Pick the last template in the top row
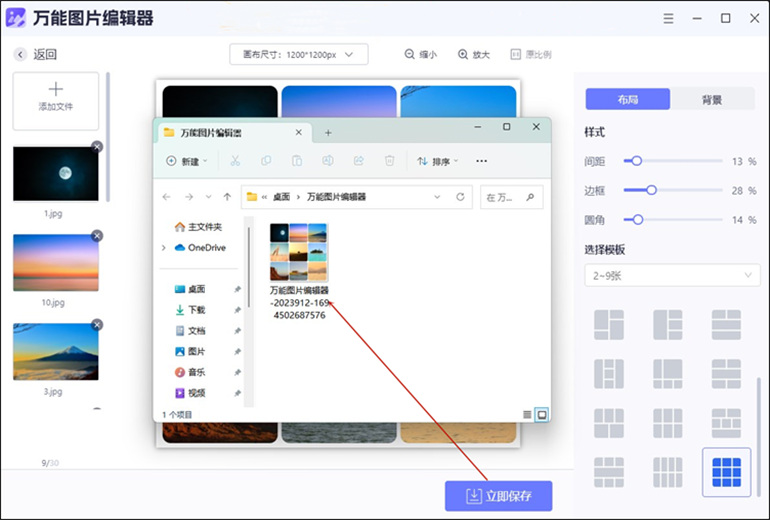Image resolution: width=770 pixels, height=520 pixels. point(726,325)
